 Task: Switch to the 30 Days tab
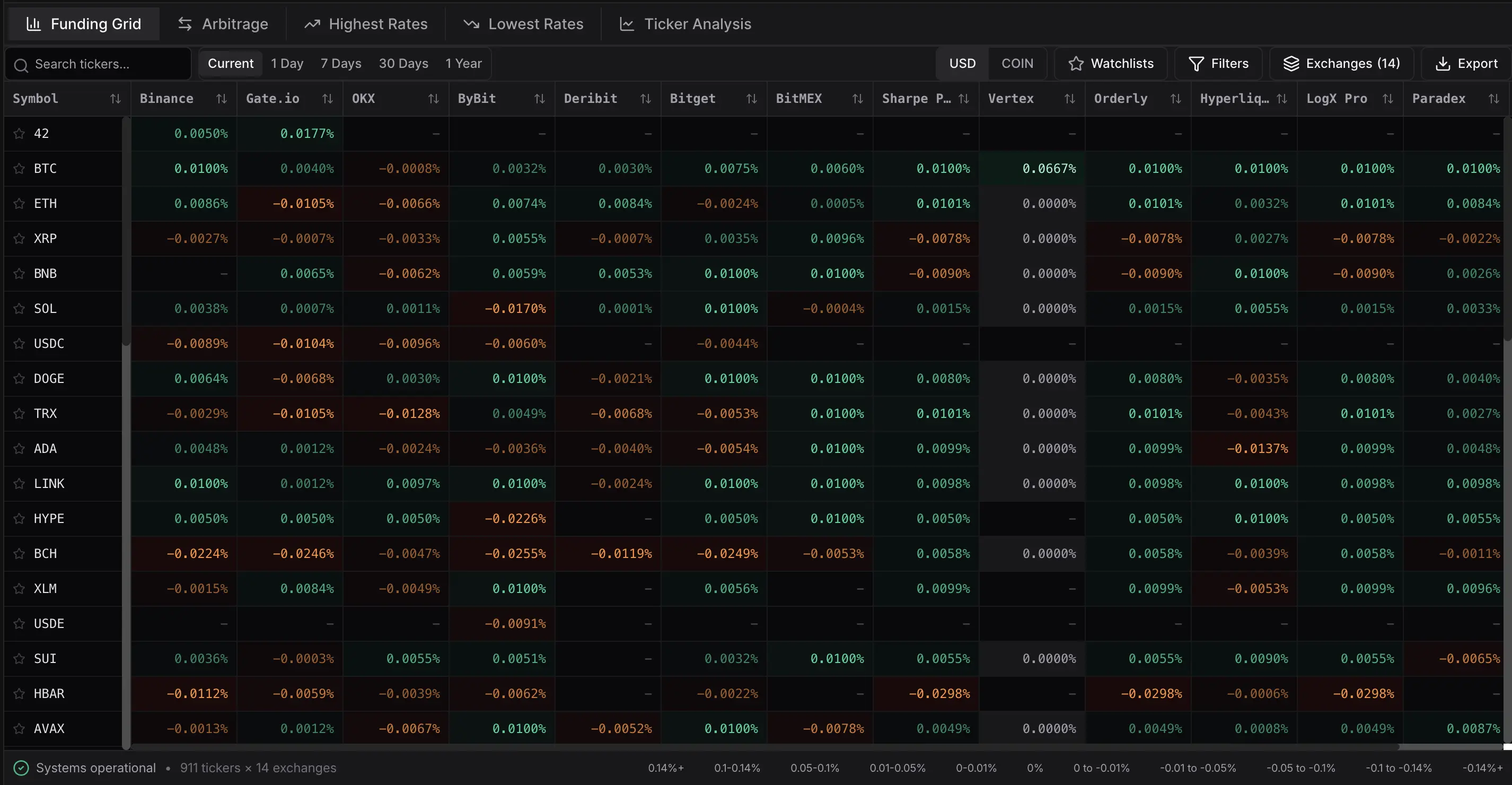[x=403, y=64]
